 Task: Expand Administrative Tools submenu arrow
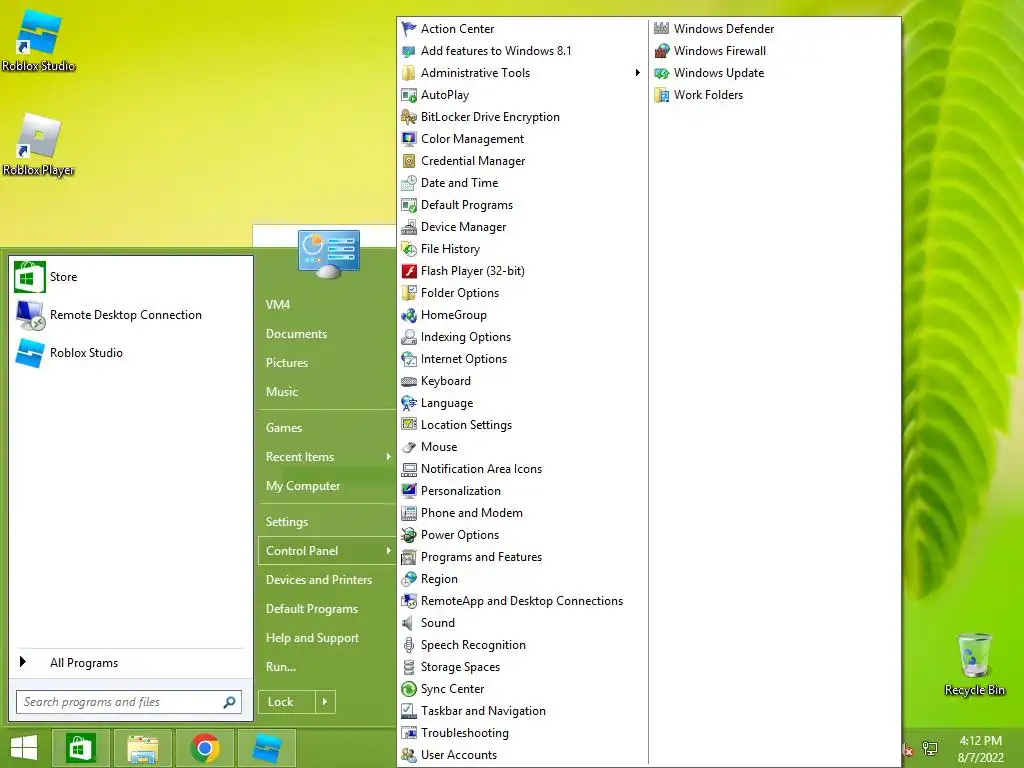pos(637,72)
